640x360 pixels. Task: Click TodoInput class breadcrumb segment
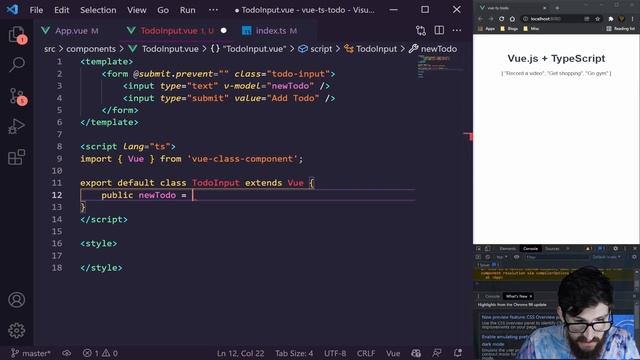point(376,49)
